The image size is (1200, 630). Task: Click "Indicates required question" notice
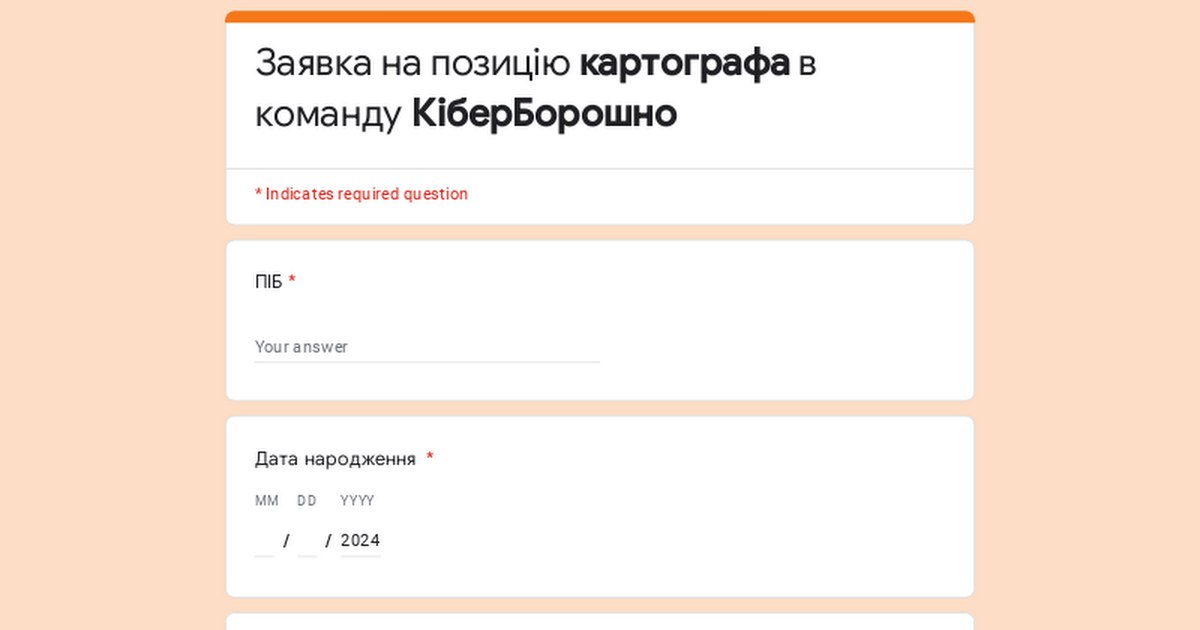[x=366, y=194]
